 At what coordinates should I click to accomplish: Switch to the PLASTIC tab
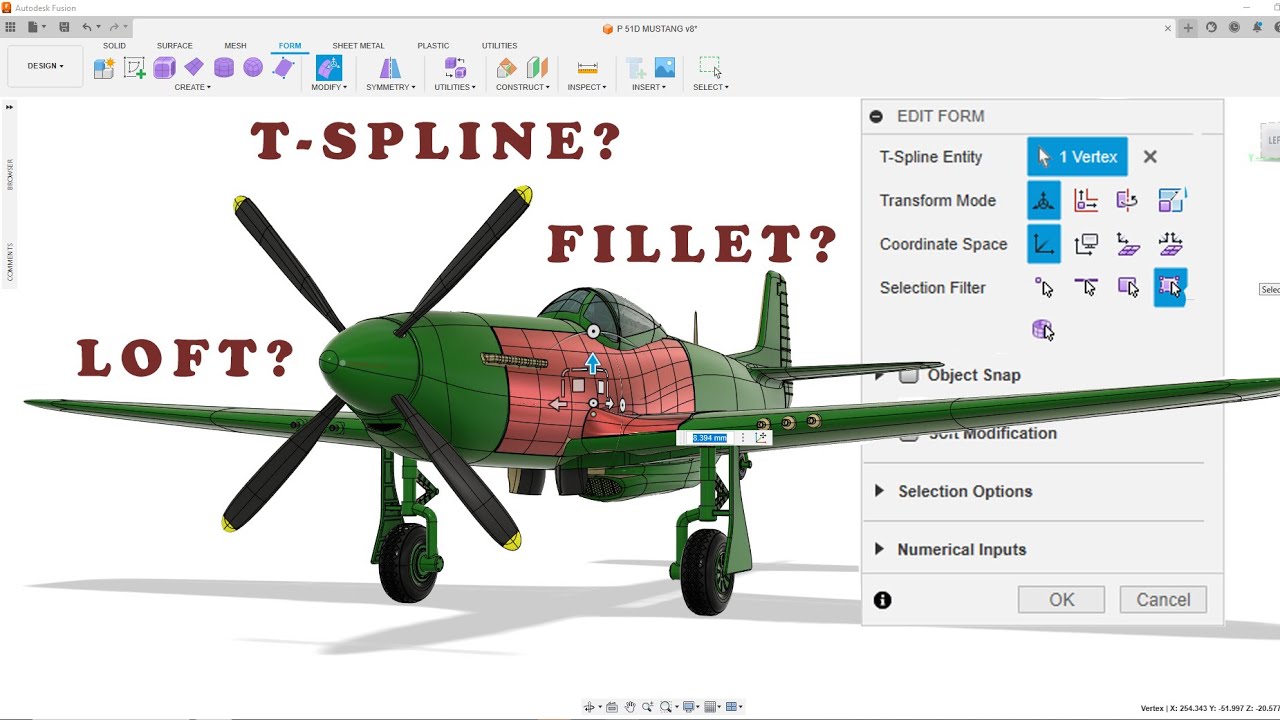point(433,46)
